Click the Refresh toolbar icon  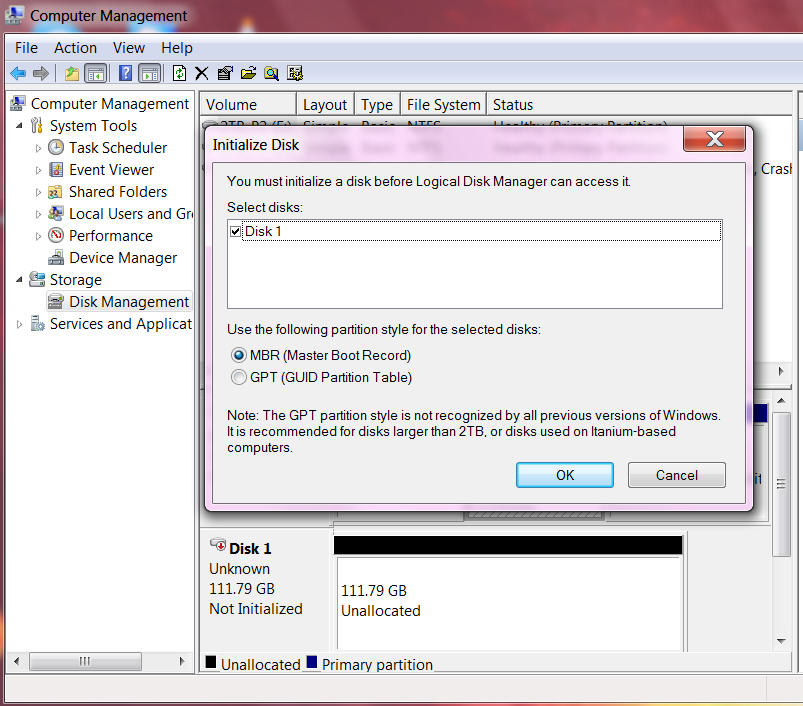(x=179, y=73)
